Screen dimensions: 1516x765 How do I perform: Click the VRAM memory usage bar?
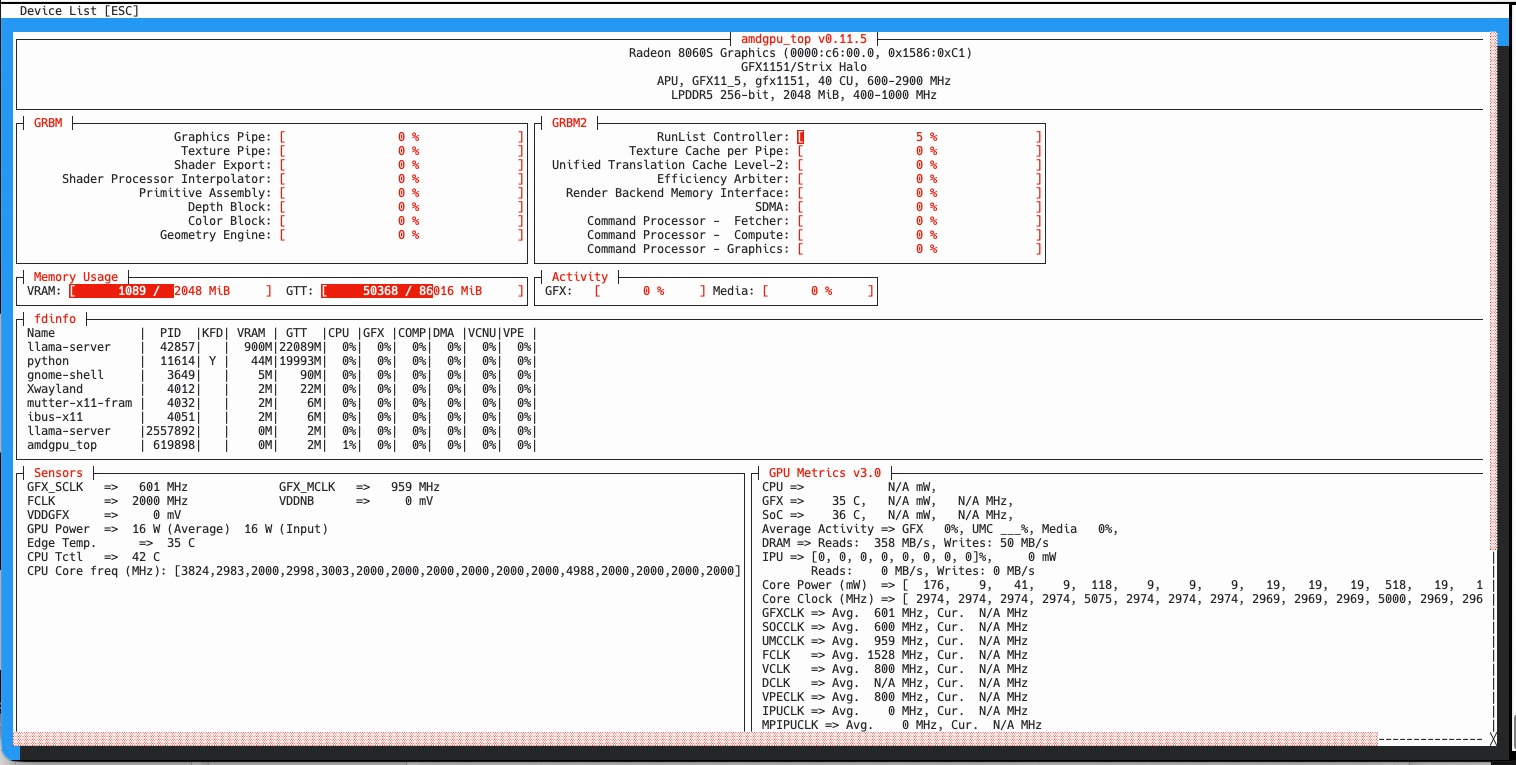(x=170, y=291)
